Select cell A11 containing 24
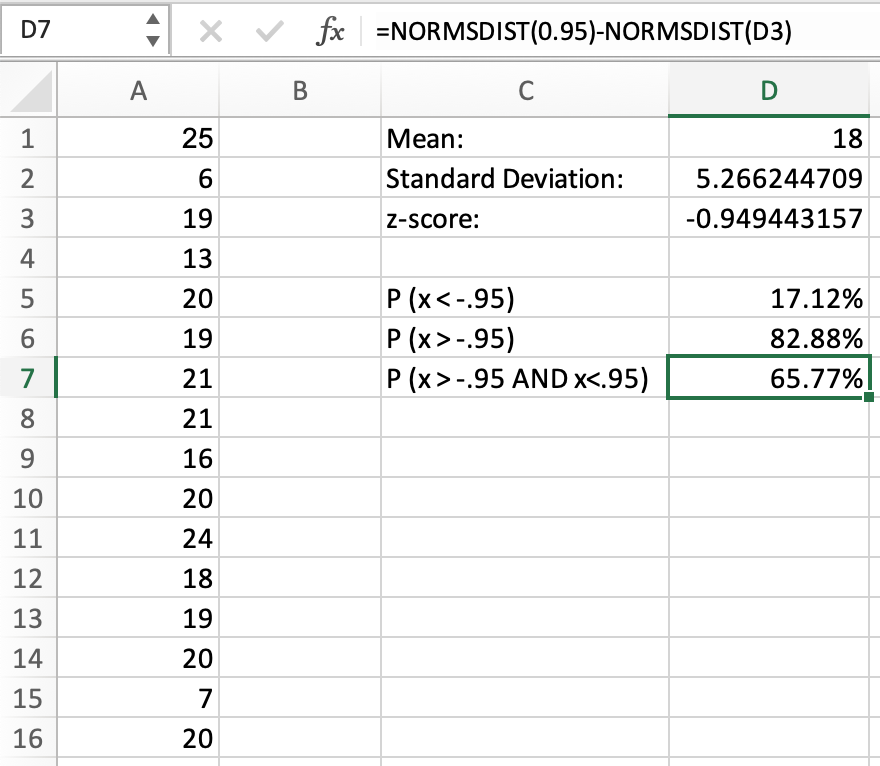Image resolution: width=880 pixels, height=766 pixels. (x=139, y=539)
